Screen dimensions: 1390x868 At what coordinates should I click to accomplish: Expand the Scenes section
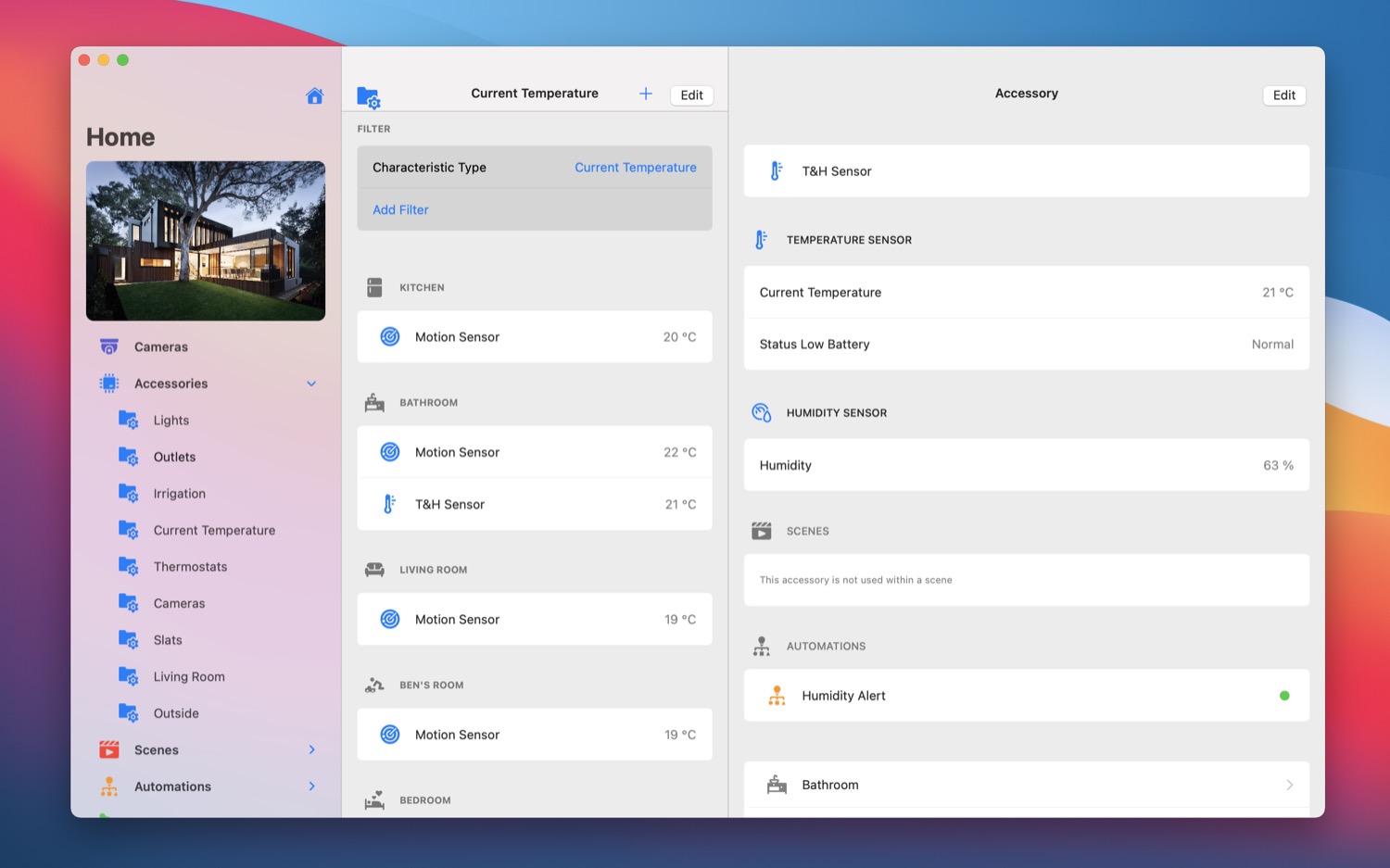311,749
